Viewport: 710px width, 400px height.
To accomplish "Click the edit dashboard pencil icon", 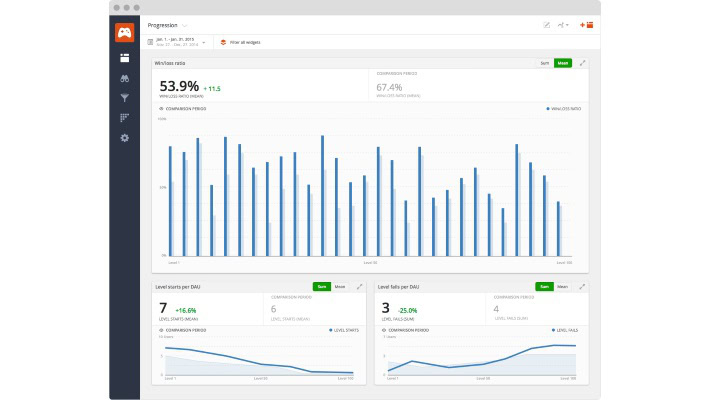I will tap(546, 24).
